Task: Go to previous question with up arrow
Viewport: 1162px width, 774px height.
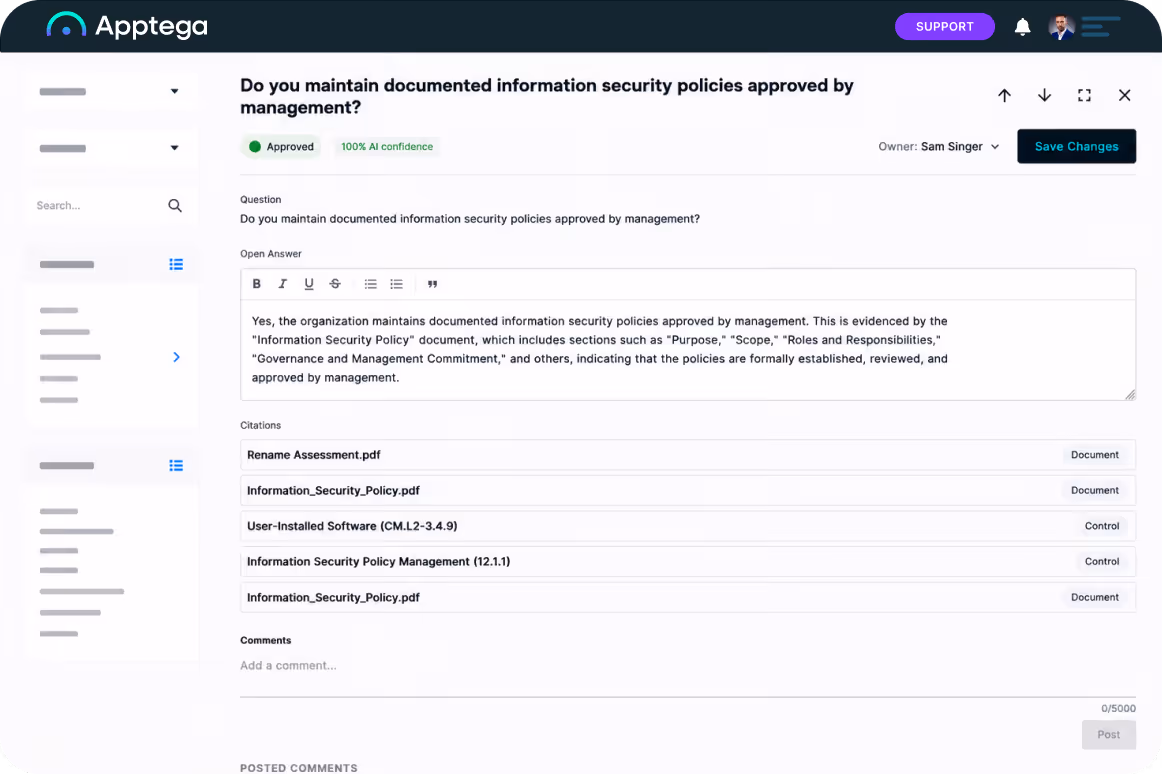Action: pyautogui.click(x=1004, y=96)
